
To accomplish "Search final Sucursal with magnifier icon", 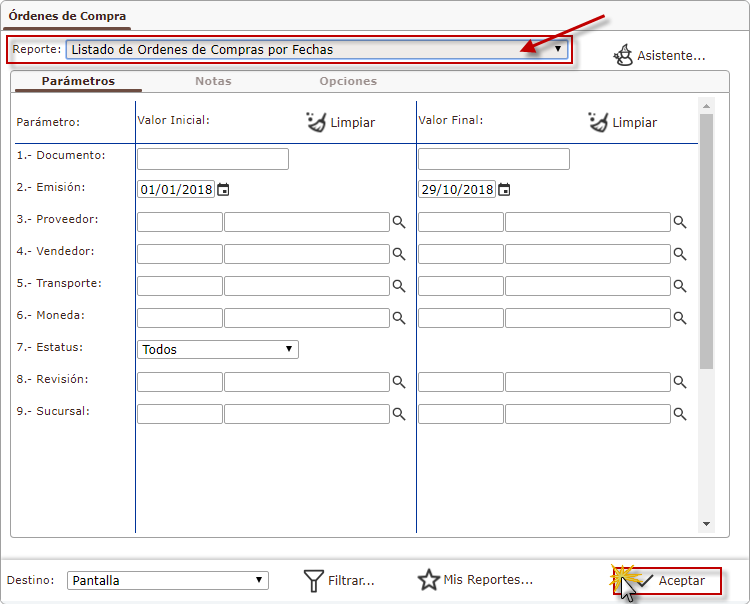I will [680, 414].
